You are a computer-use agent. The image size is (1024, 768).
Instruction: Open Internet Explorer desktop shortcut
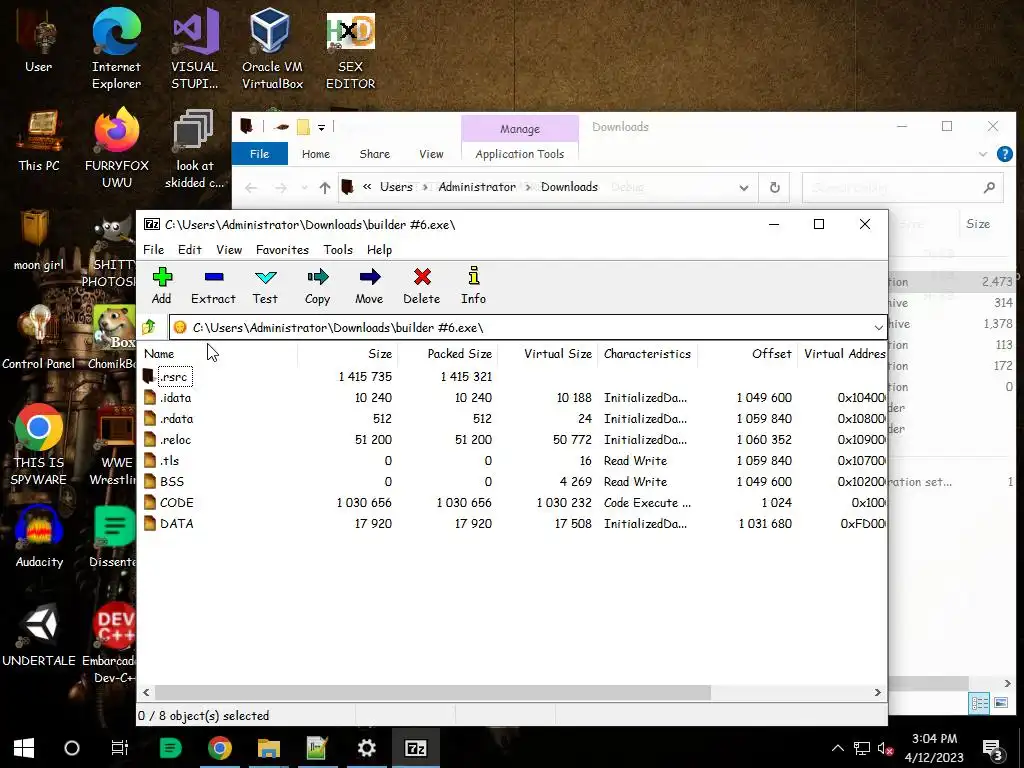click(116, 49)
